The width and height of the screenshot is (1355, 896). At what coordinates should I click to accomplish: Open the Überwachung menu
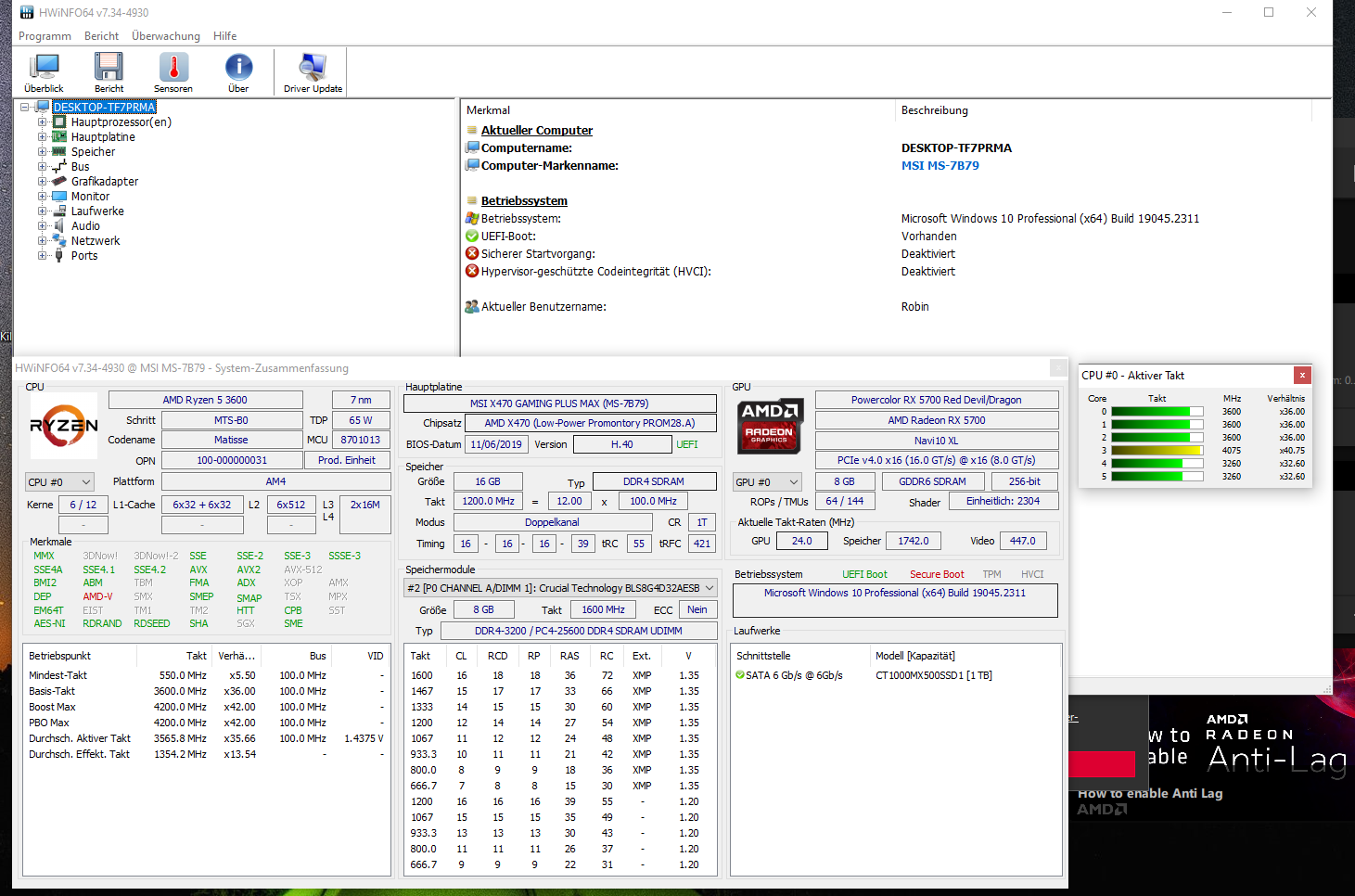[166, 36]
